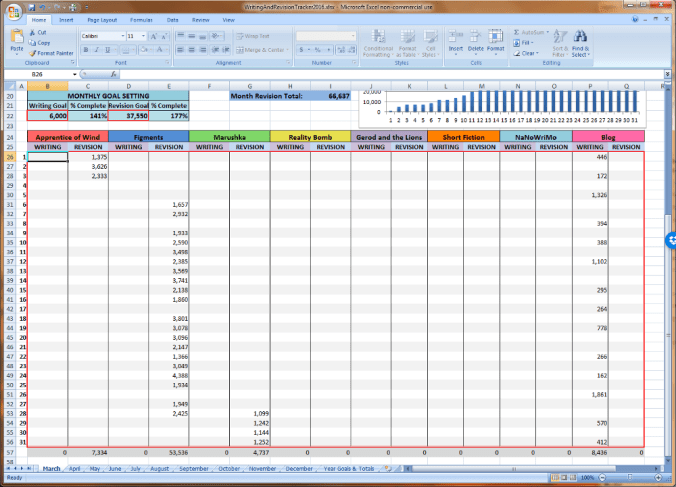Switch to the Page Layout ribbon tab

click(x=100, y=19)
